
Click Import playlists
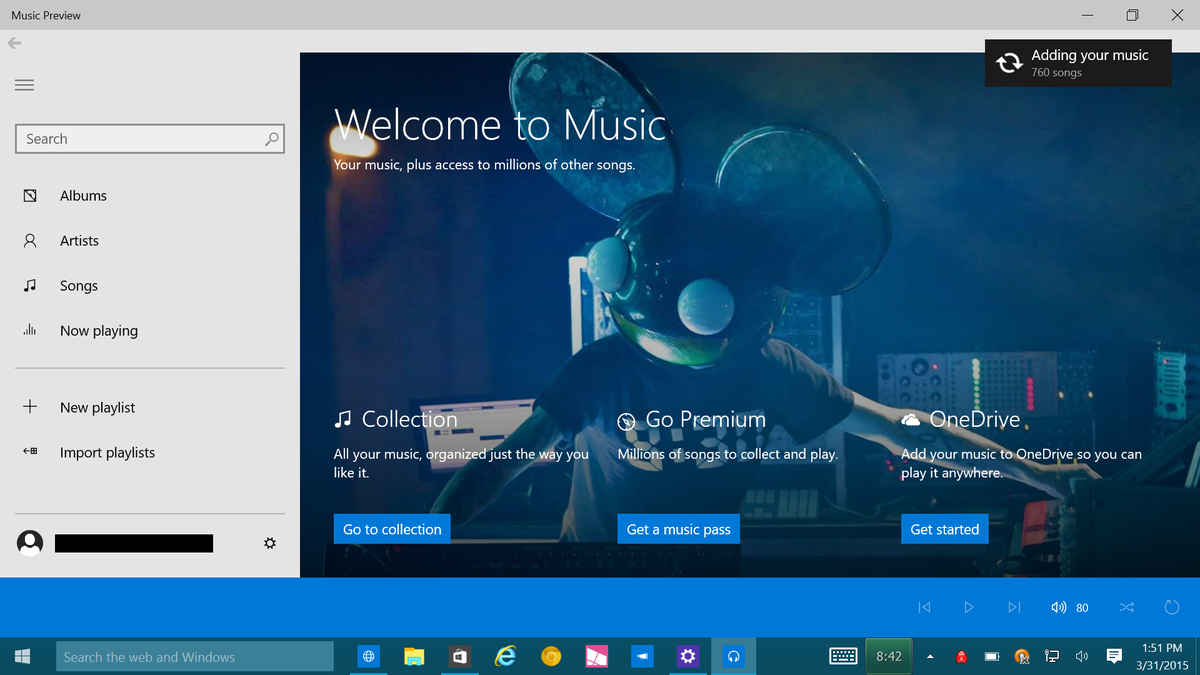[x=107, y=452]
